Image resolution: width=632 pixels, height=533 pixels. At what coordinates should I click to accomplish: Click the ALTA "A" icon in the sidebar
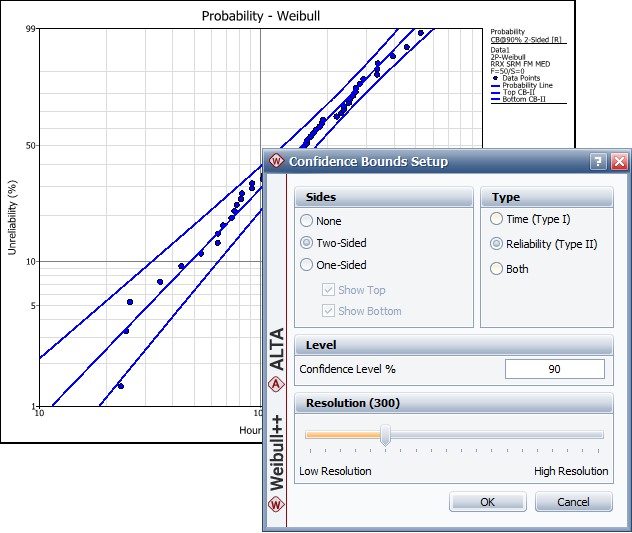click(x=276, y=384)
